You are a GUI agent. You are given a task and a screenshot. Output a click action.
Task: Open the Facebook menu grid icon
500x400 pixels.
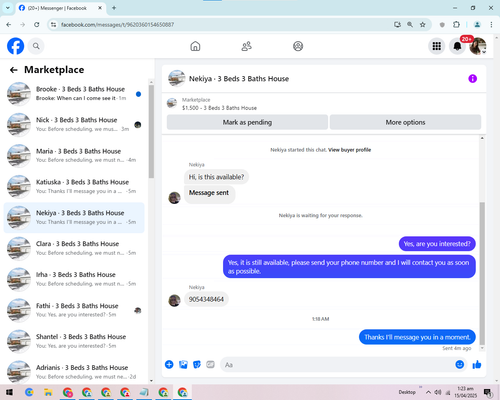coord(436,46)
